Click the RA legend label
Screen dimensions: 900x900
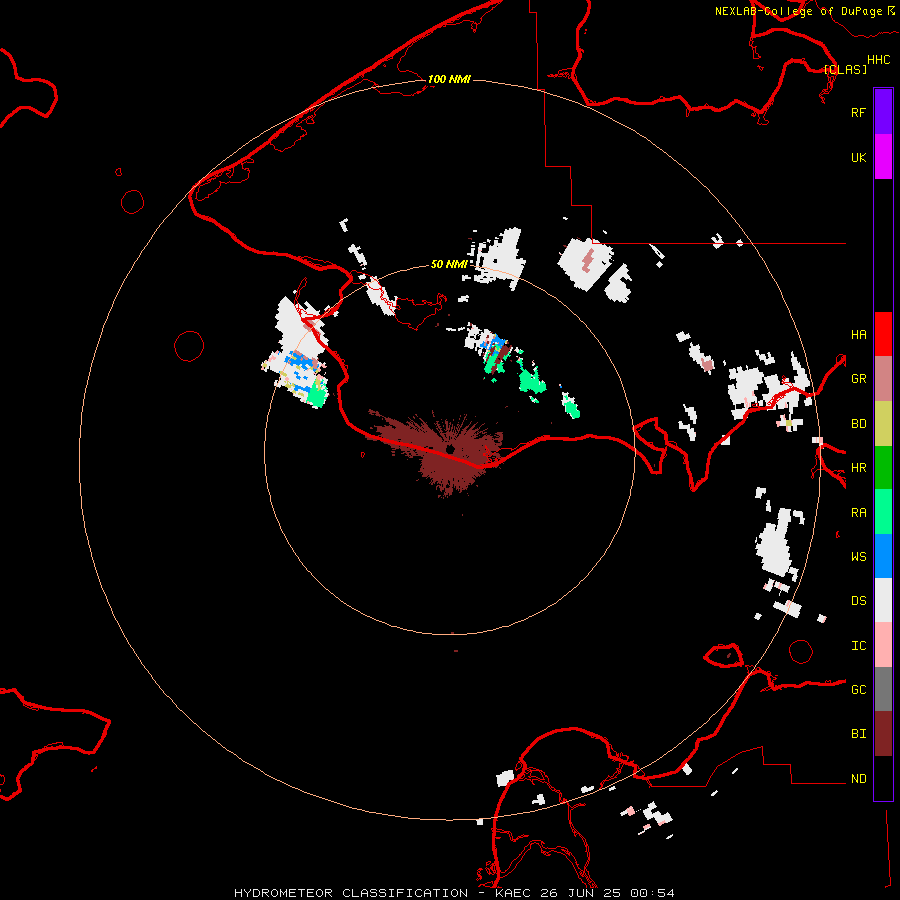[x=858, y=513]
